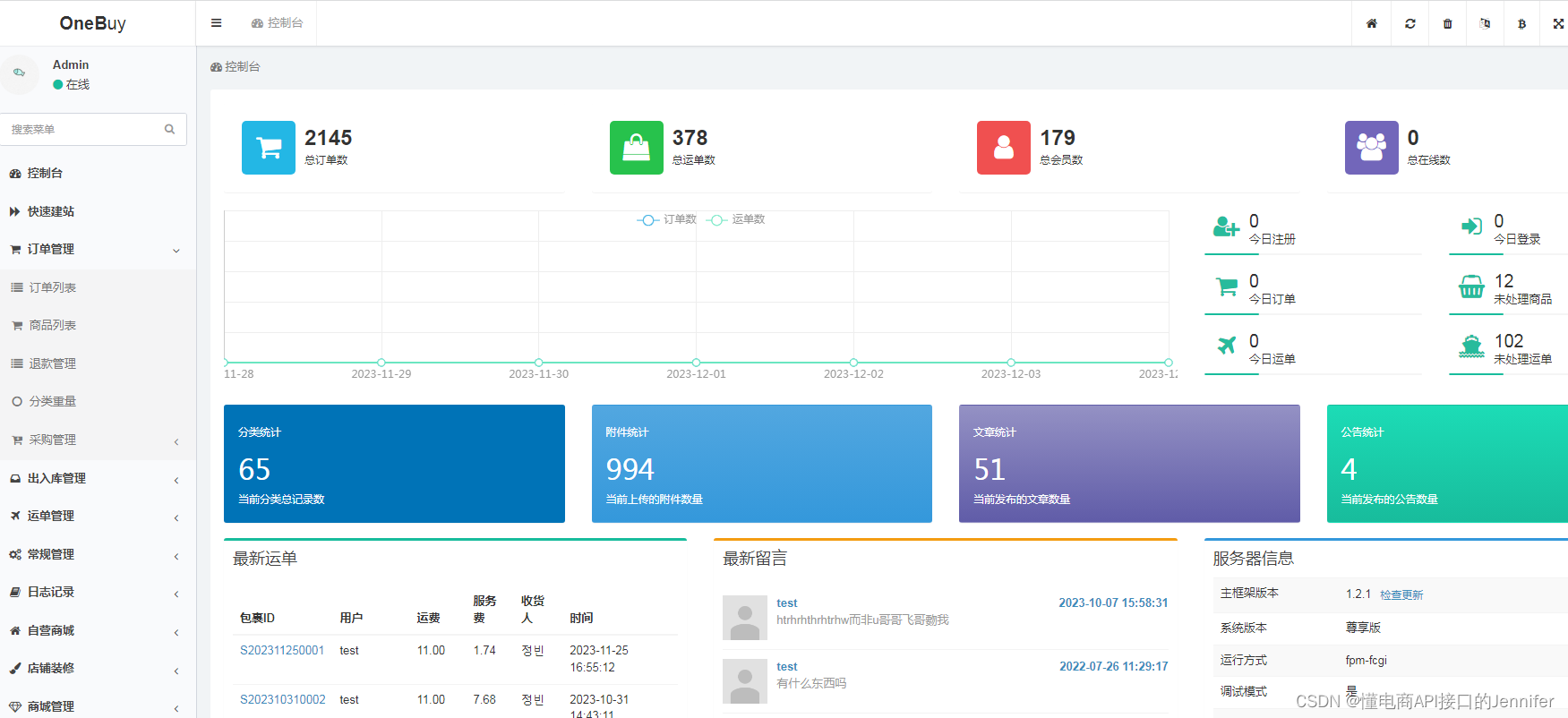This screenshot has width=1568, height=718.
Task: Click the today's orders cart icon
Action: [x=1227, y=287]
